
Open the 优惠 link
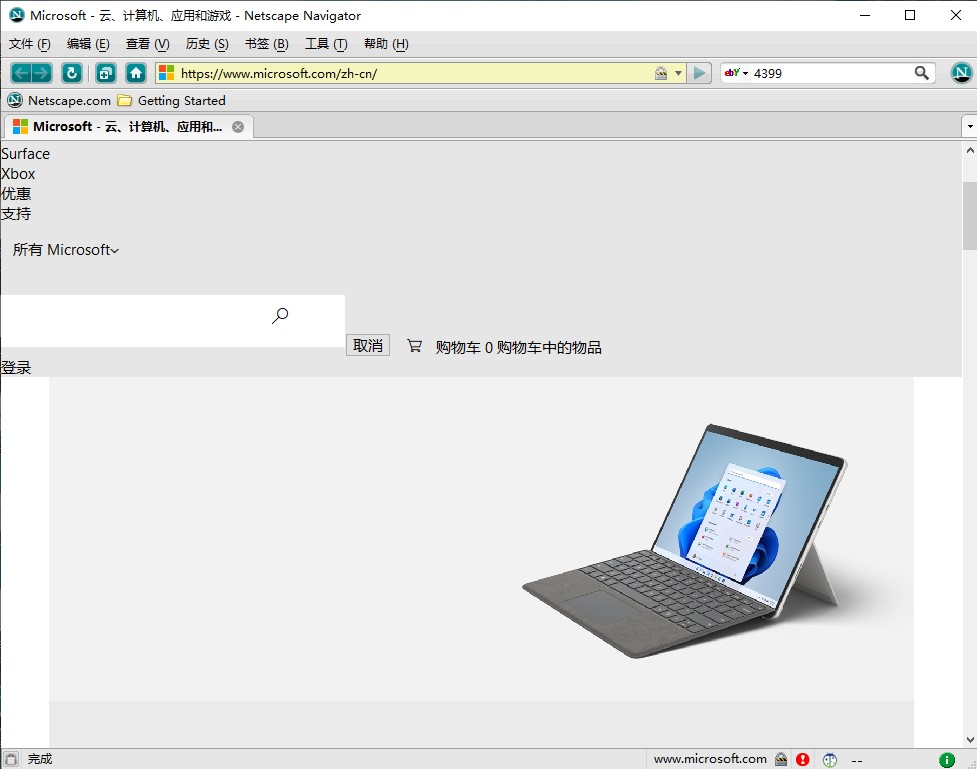pyautogui.click(x=16, y=194)
